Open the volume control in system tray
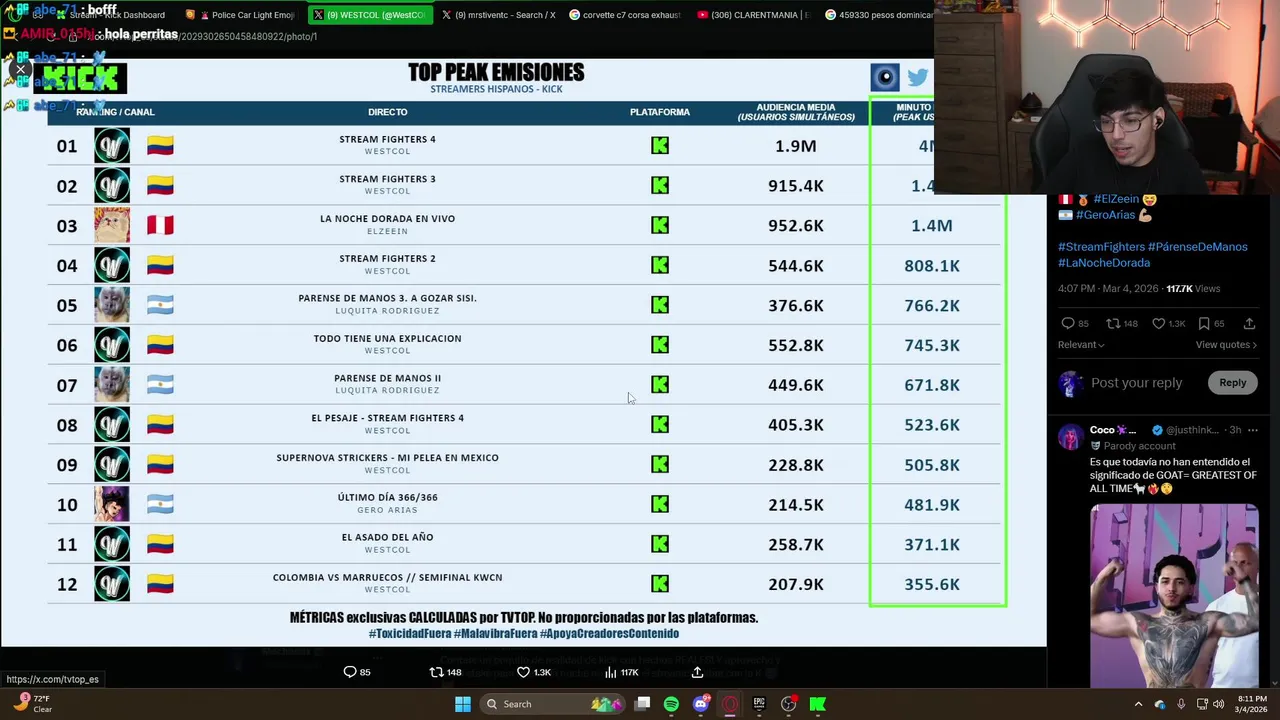1280x720 pixels. 1218,704
